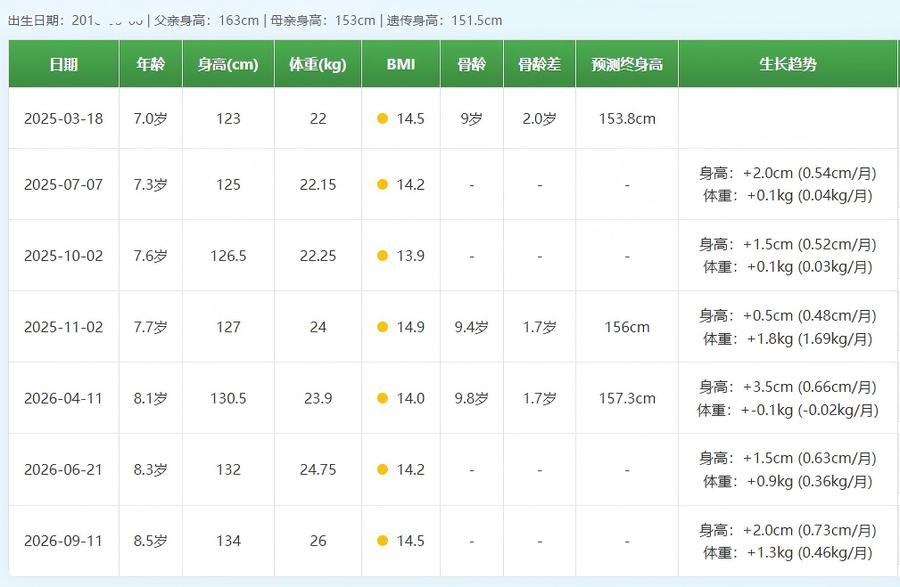
Task: Click the yellow BMI dot beside 14.0
Action: (382, 398)
